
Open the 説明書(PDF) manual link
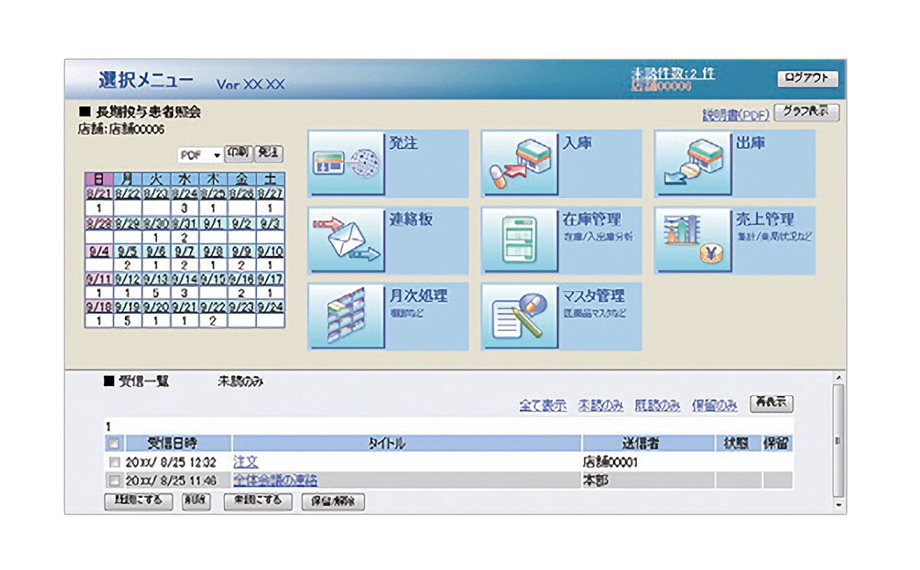[735, 115]
